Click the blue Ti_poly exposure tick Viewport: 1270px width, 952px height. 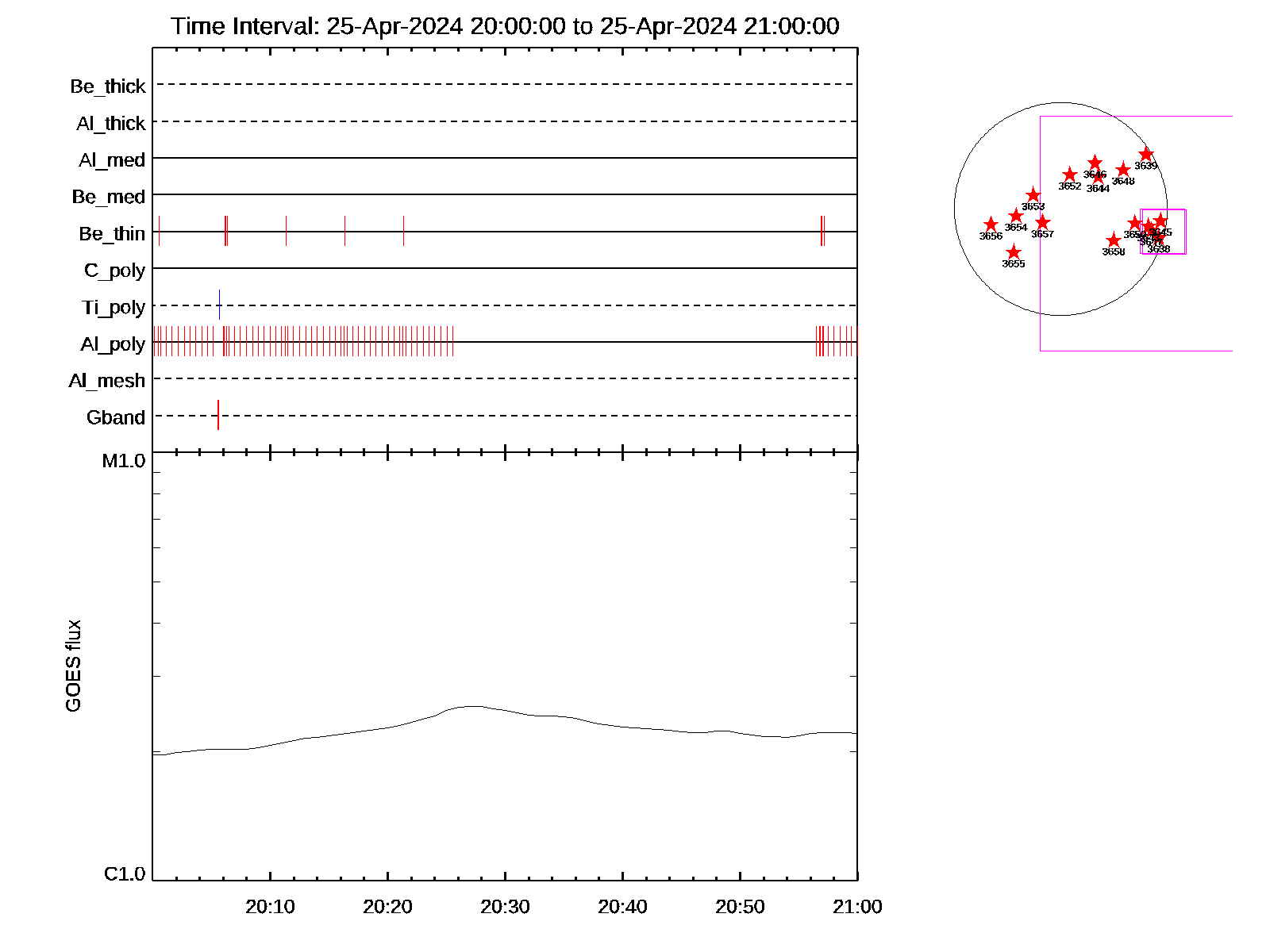pyautogui.click(x=219, y=305)
